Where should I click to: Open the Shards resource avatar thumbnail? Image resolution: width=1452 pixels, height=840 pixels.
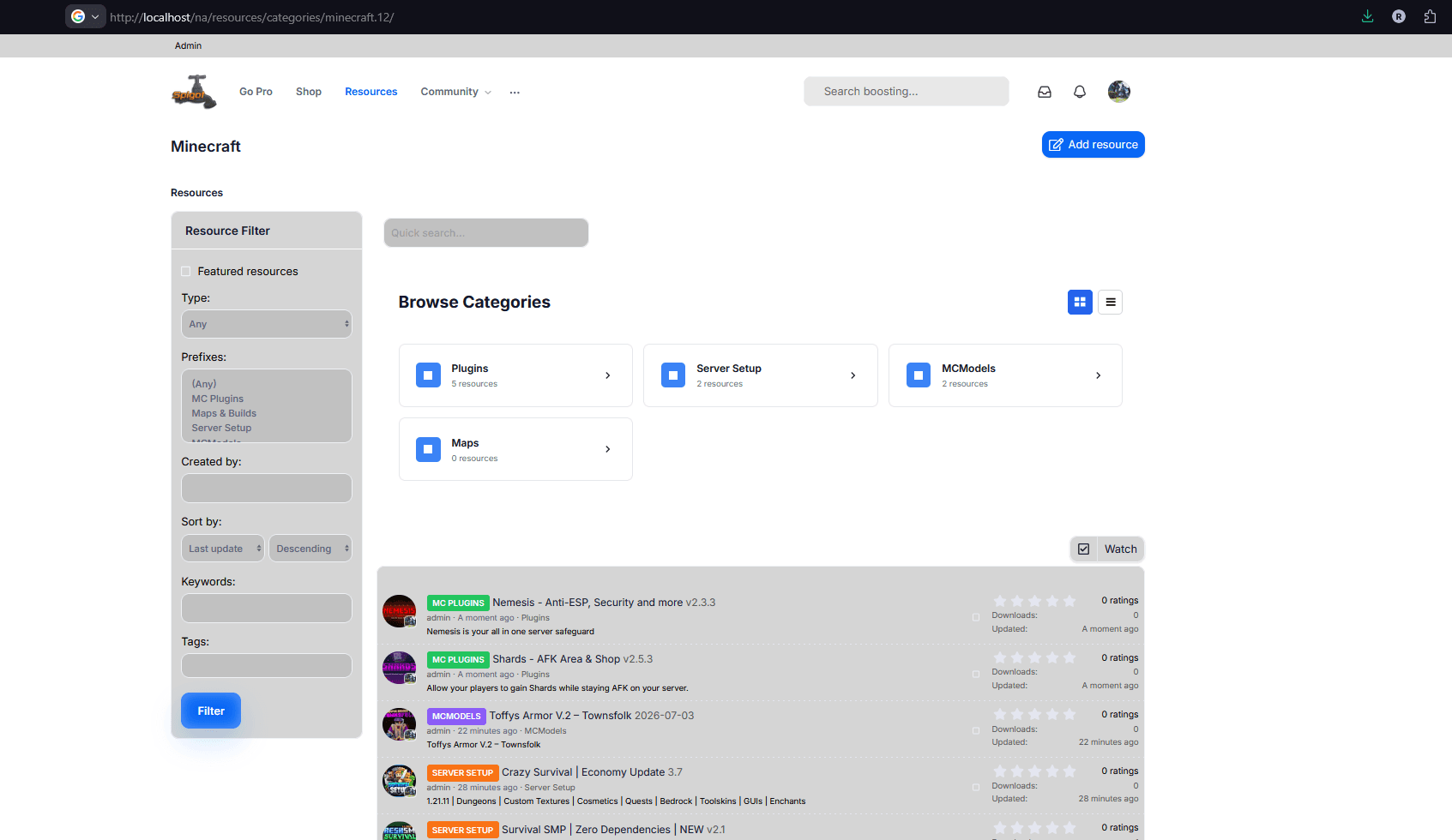[x=400, y=668]
